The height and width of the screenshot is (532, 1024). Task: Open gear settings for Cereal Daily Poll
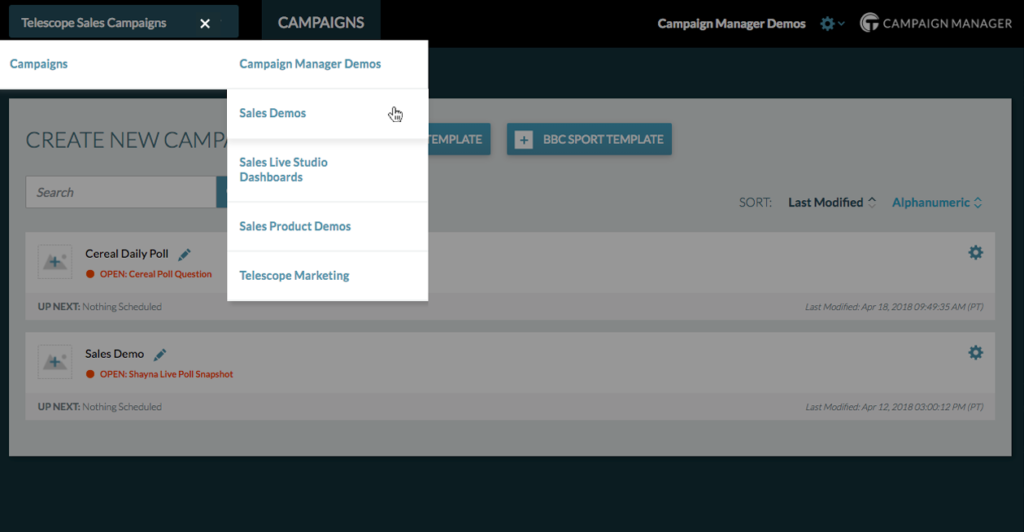[x=975, y=253]
